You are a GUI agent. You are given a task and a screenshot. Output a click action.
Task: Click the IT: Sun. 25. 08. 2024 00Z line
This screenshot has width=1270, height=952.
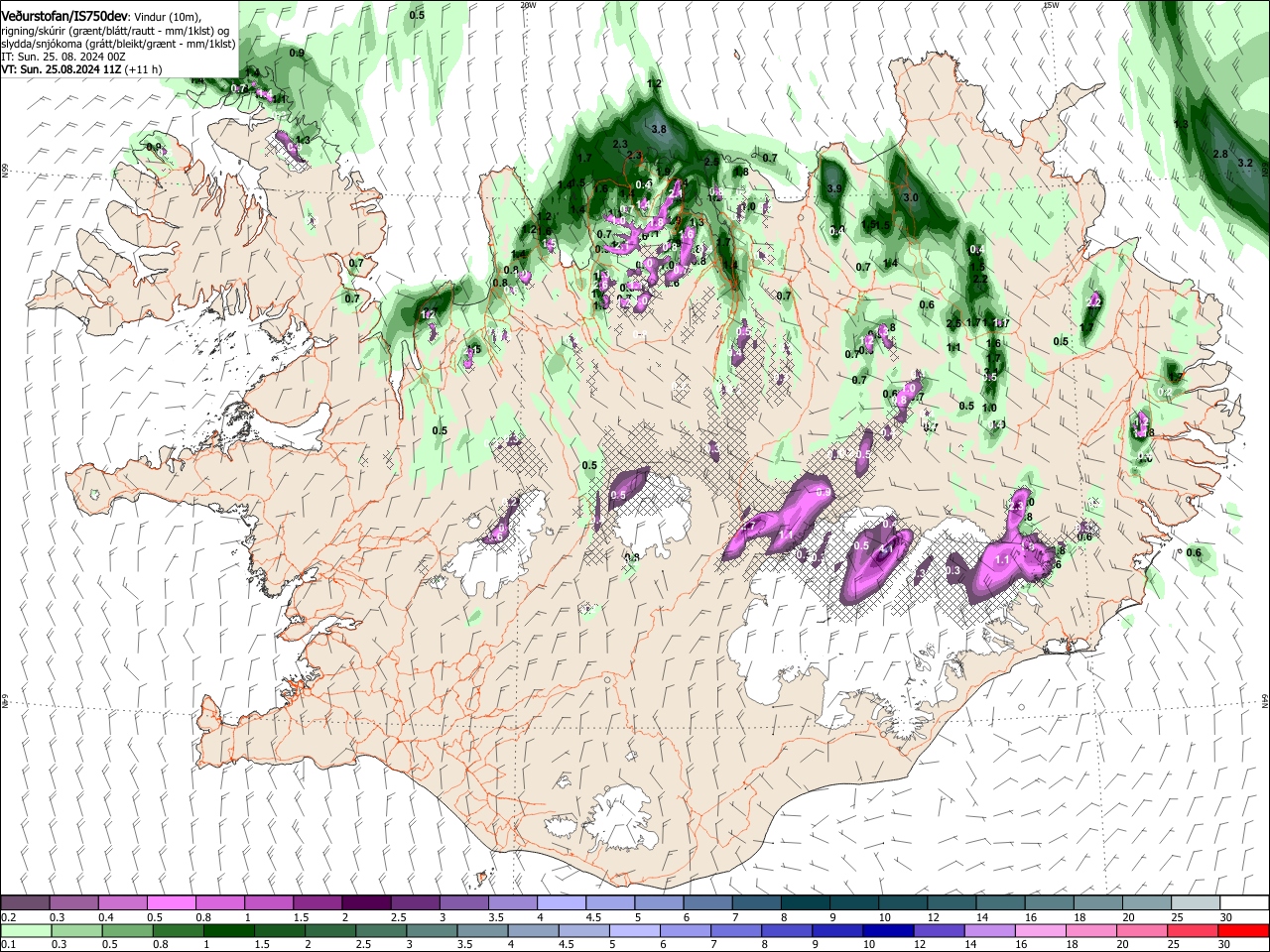pyautogui.click(x=63, y=58)
